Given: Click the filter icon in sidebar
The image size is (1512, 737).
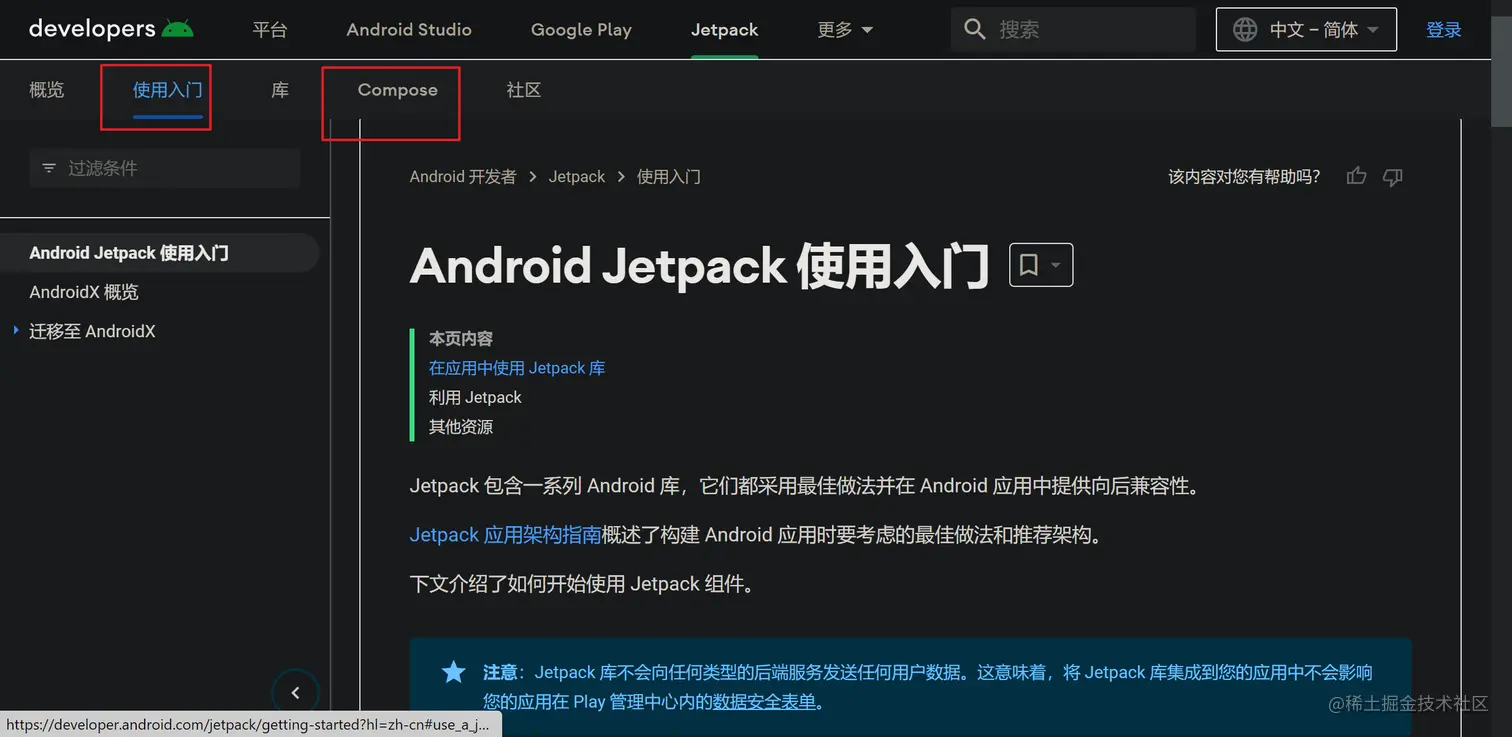Looking at the screenshot, I should [x=49, y=168].
